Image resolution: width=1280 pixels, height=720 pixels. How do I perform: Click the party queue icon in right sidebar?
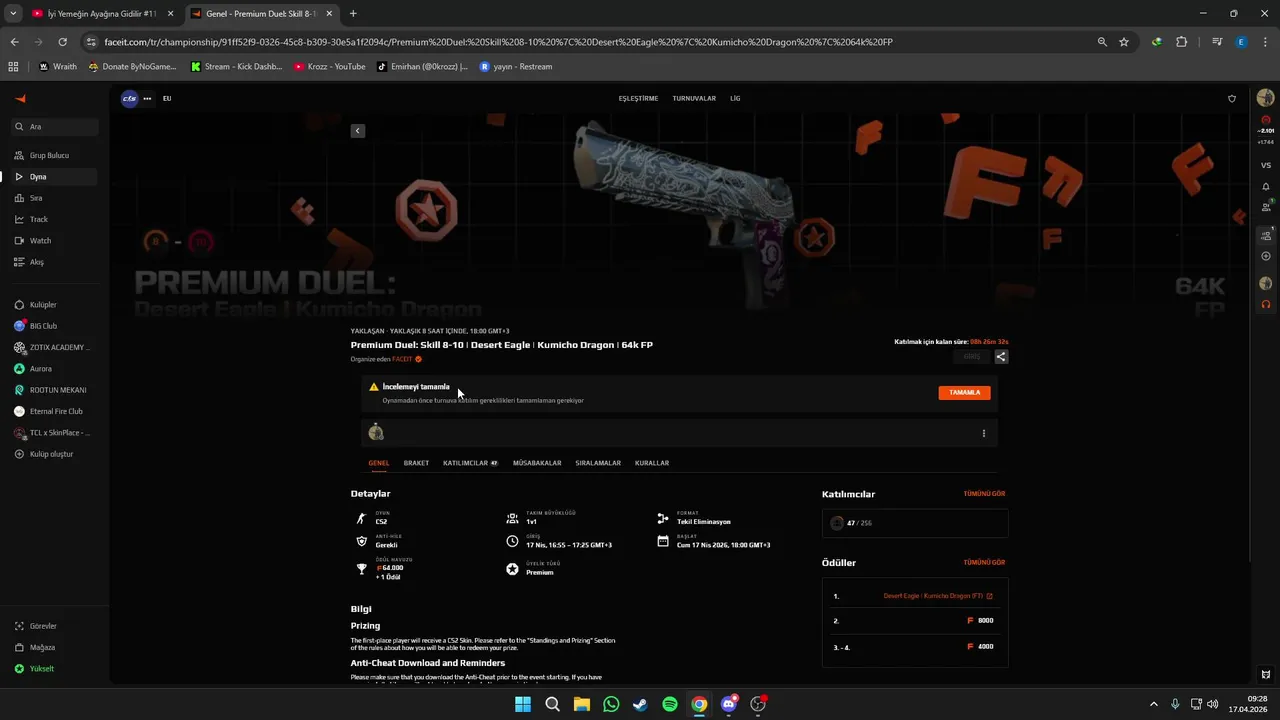[1266, 236]
